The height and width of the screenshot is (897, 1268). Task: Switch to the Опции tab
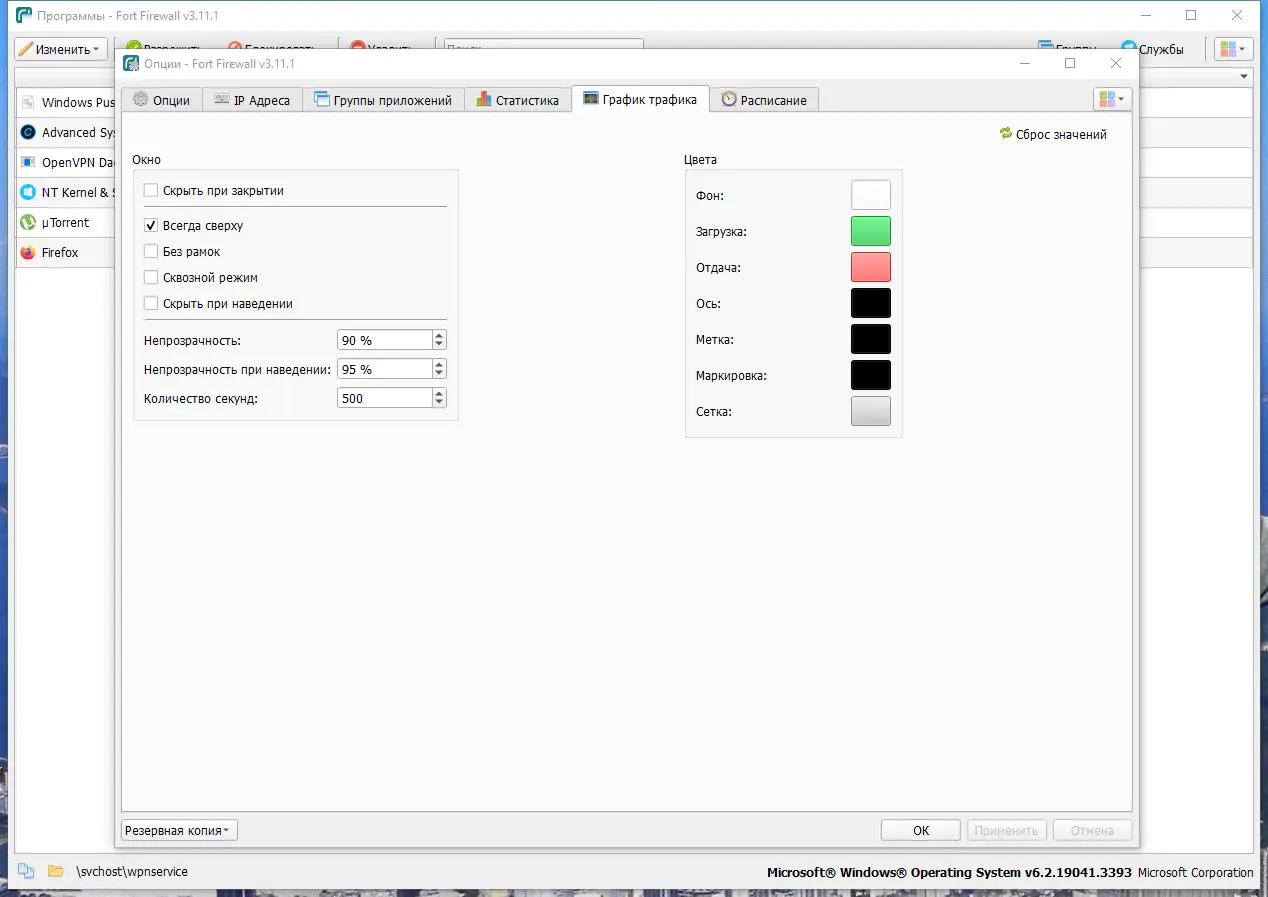point(161,100)
